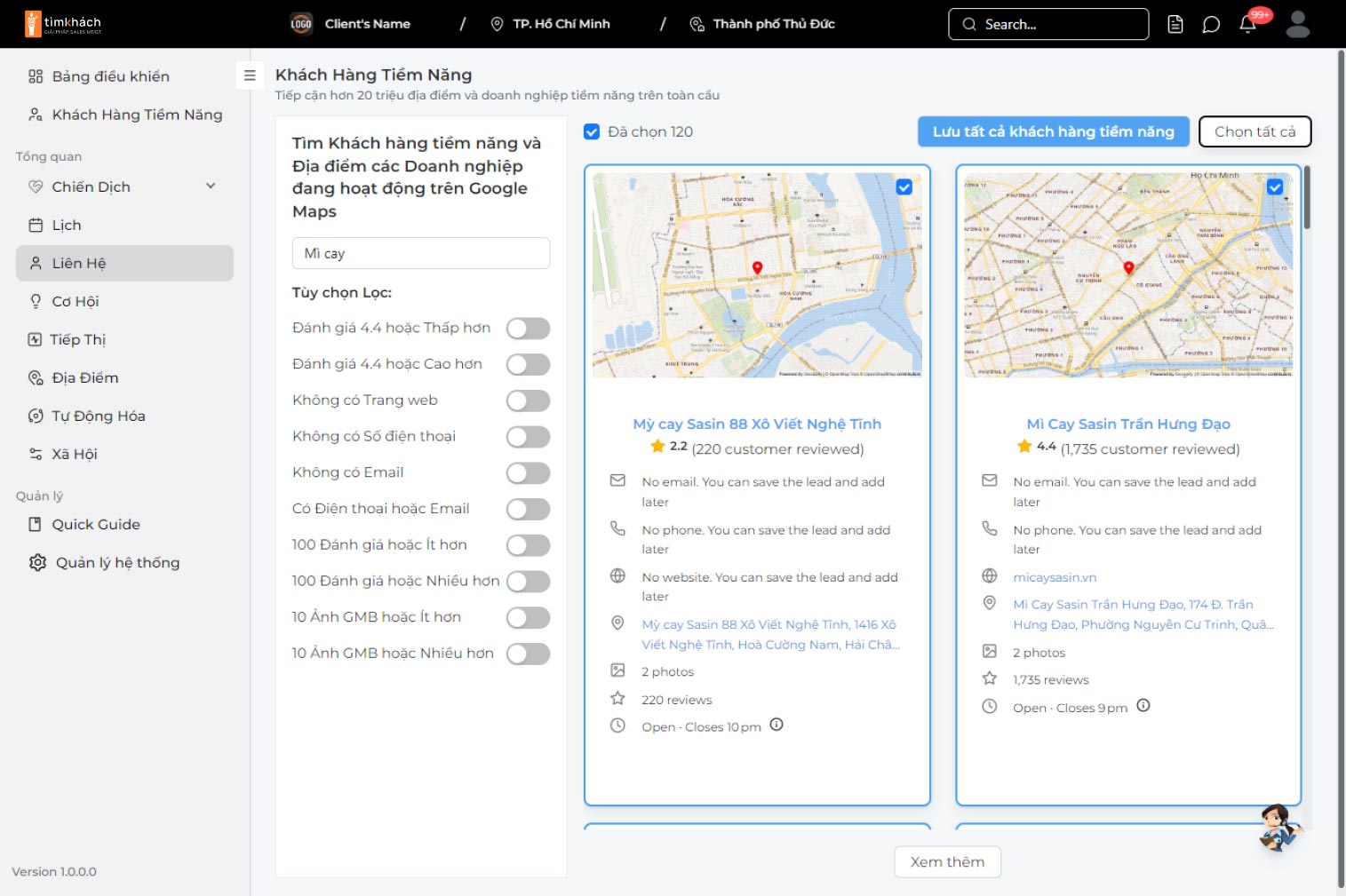Uncheck the Mì Cay Sasin Trần Hưng Đạo card checkbox
The height and width of the screenshot is (896, 1346).
(1275, 187)
